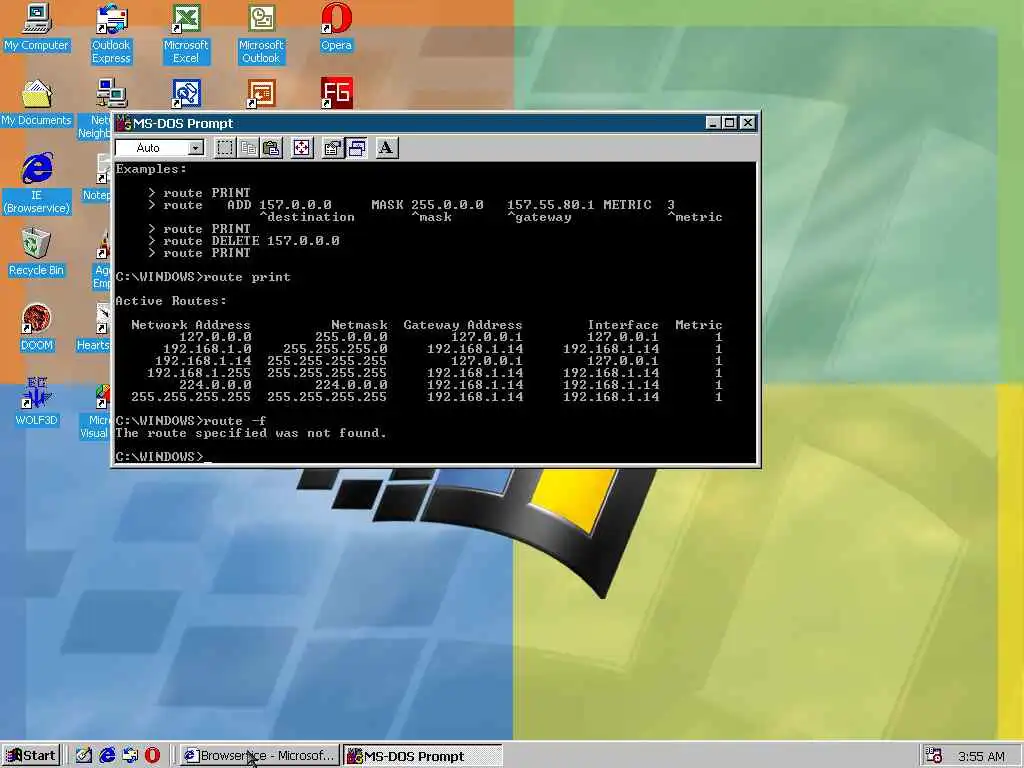Image resolution: width=1024 pixels, height=768 pixels.
Task: Click the 'Active Routes:' heading
Action: tap(171, 301)
